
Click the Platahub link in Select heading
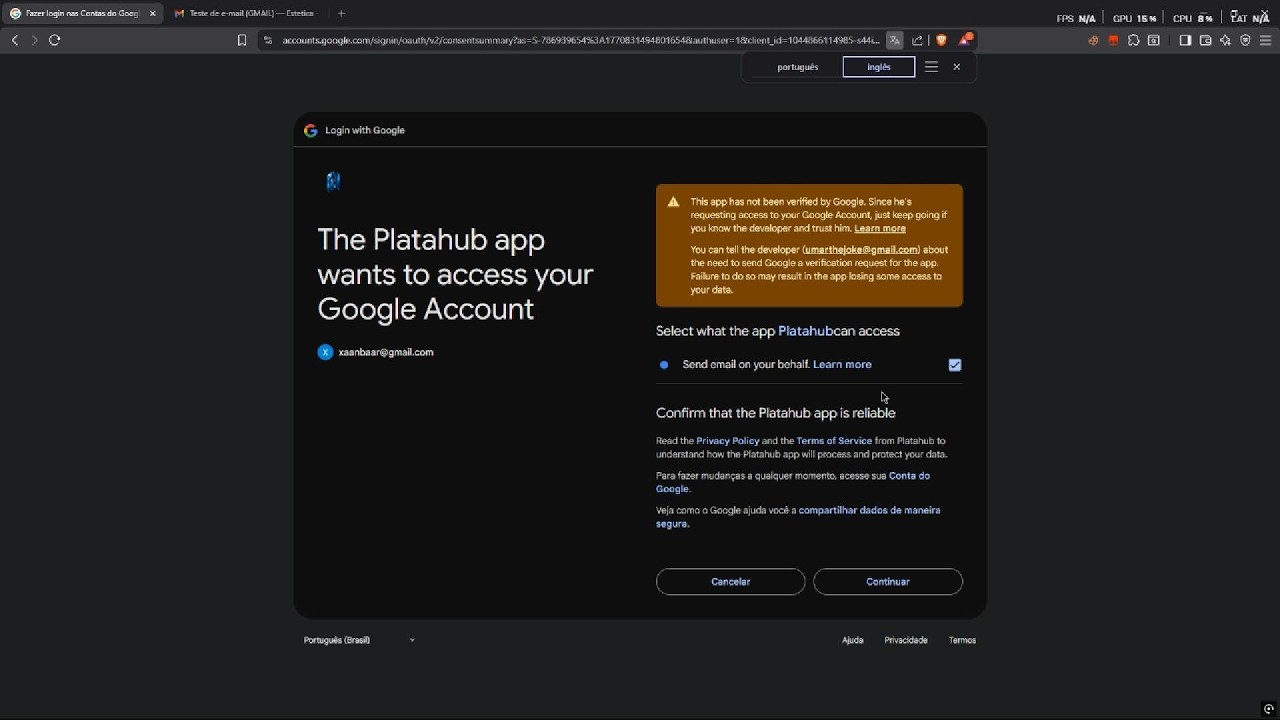coord(806,331)
